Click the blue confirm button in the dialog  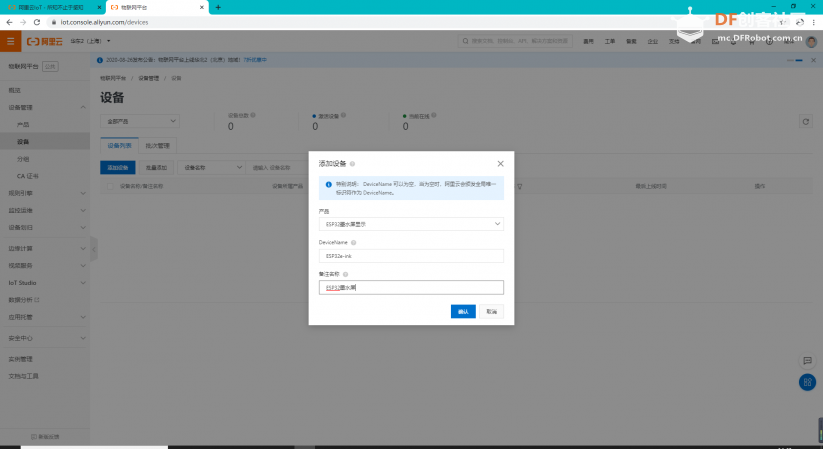pyautogui.click(x=463, y=311)
